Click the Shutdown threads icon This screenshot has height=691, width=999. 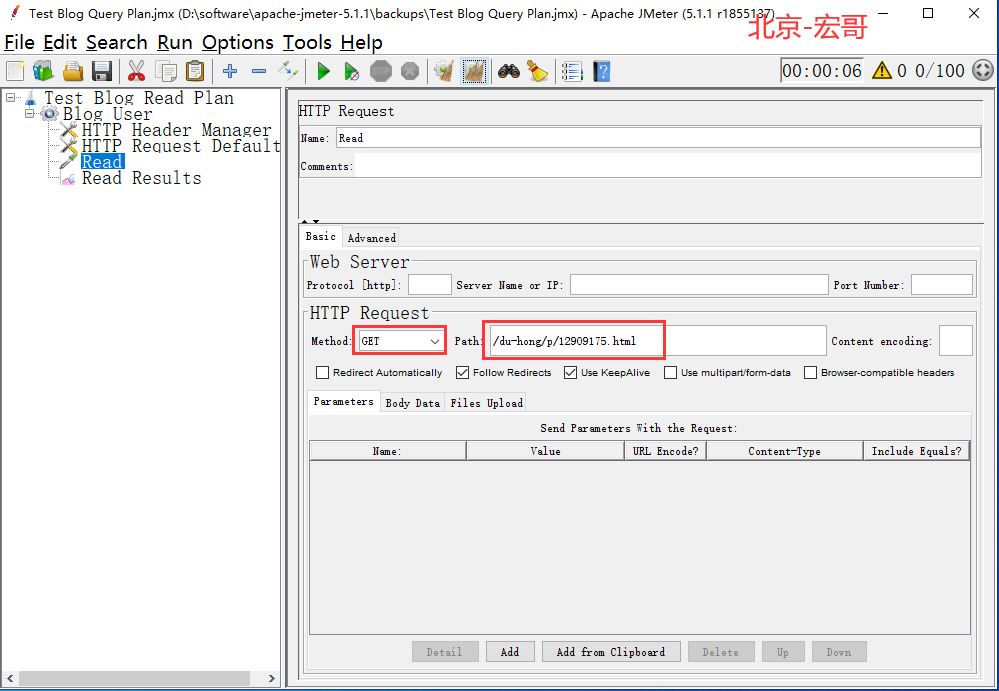click(410, 71)
